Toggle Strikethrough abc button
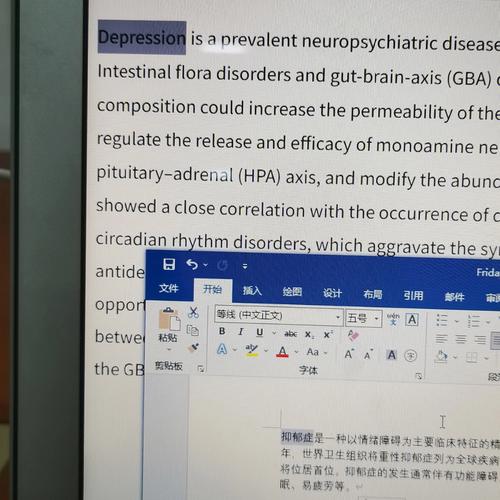Viewport: 500px width, 500px height. [290, 333]
